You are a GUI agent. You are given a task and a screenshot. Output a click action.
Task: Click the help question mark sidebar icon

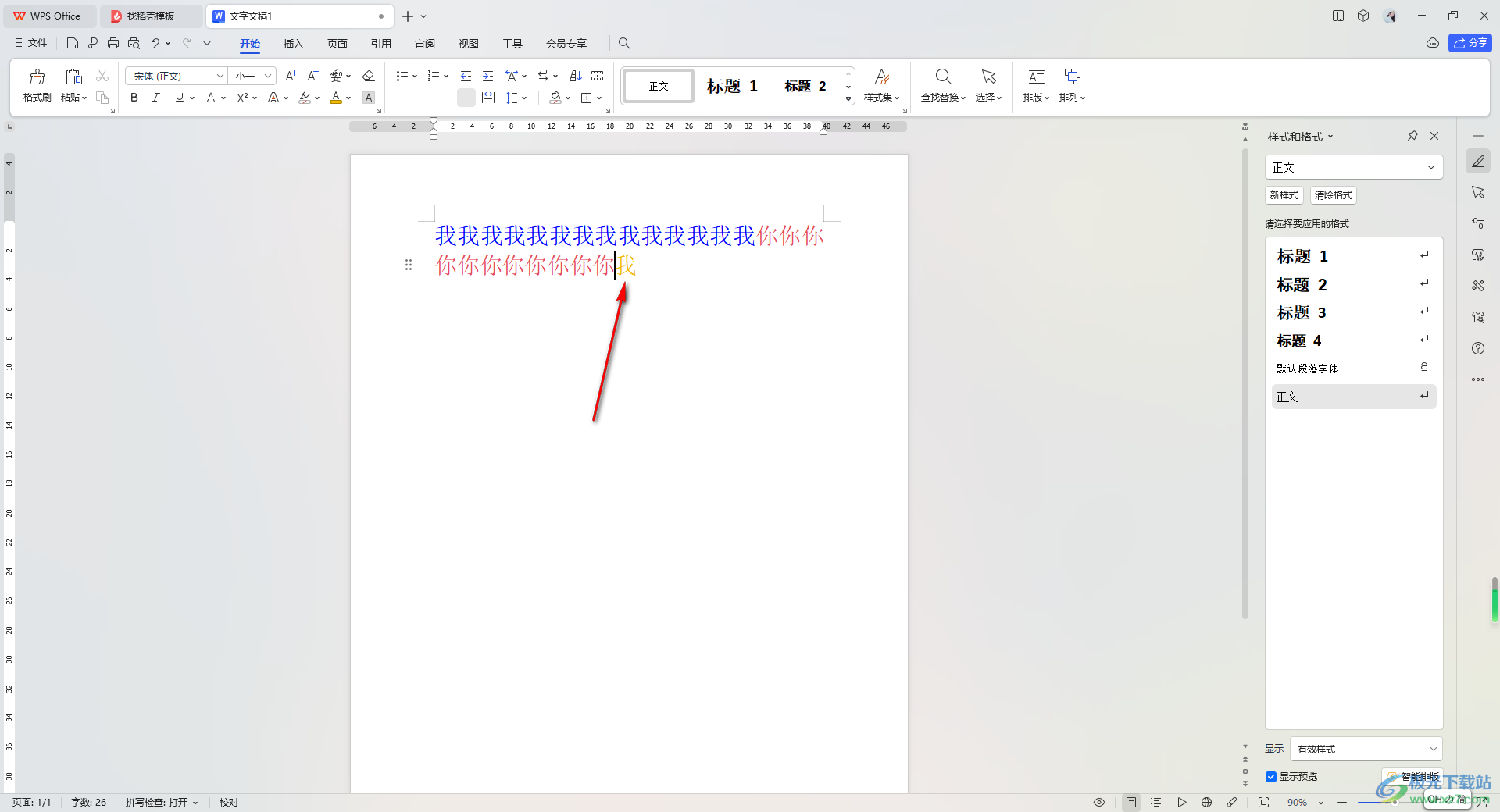[x=1478, y=348]
